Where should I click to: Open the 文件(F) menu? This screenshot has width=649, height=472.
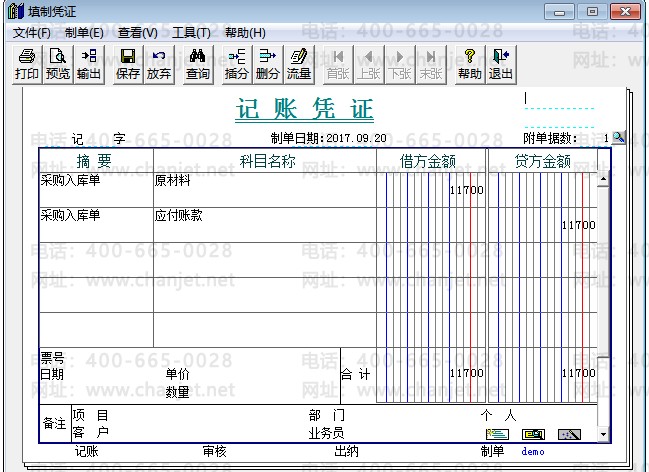click(x=32, y=33)
